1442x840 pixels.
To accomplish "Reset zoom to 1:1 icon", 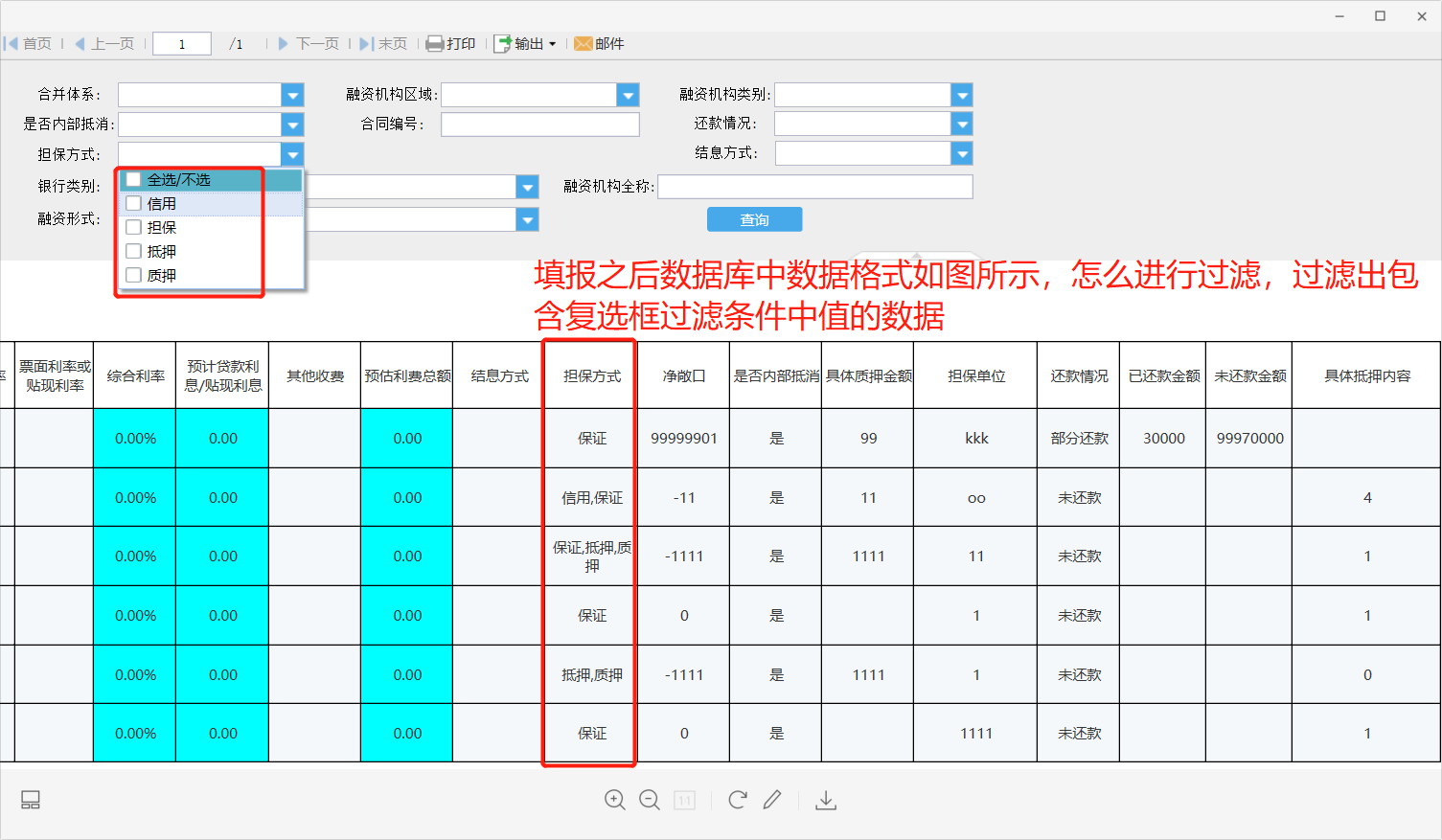I will [x=684, y=800].
